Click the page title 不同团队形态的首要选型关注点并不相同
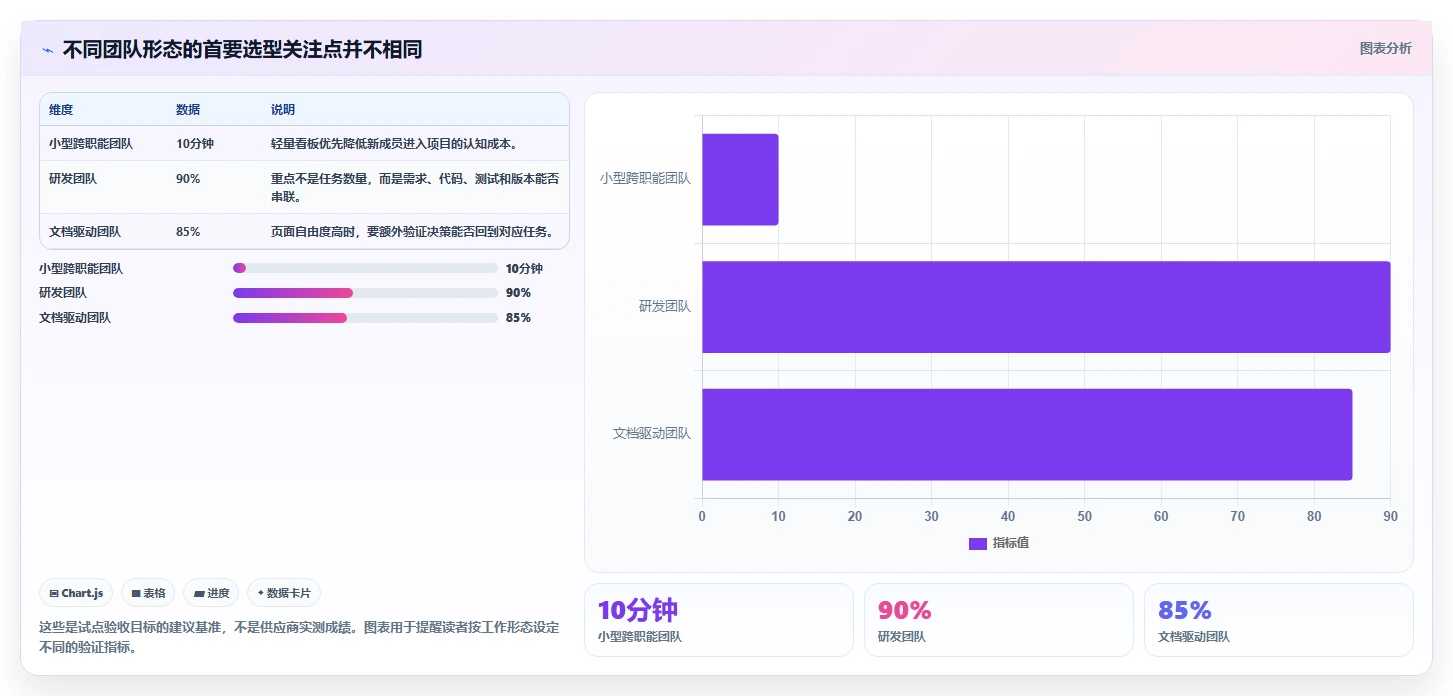Viewport: 1453px width, 696px height. click(242, 50)
